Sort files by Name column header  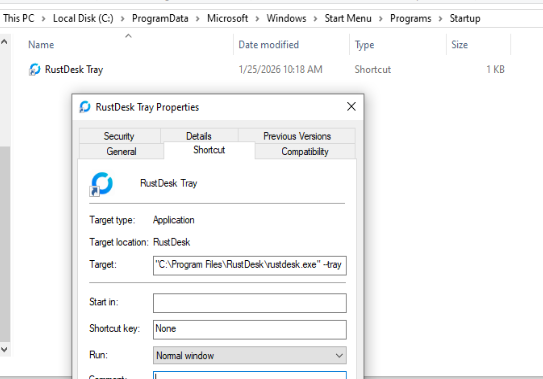pos(41,45)
